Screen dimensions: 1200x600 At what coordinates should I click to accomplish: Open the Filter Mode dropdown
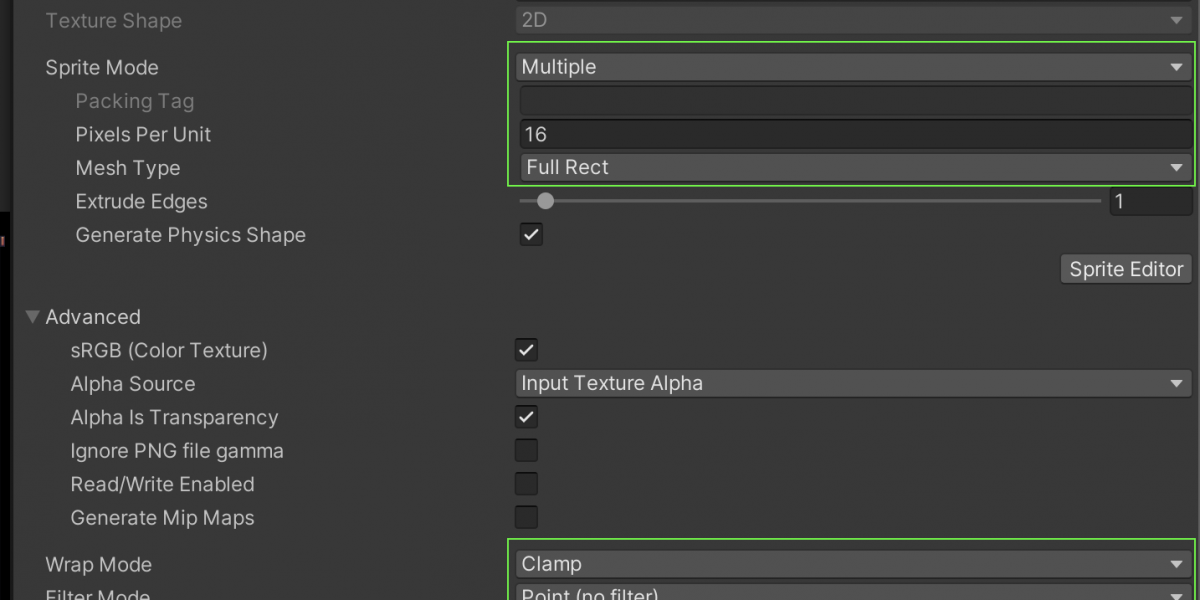[x=853, y=593]
